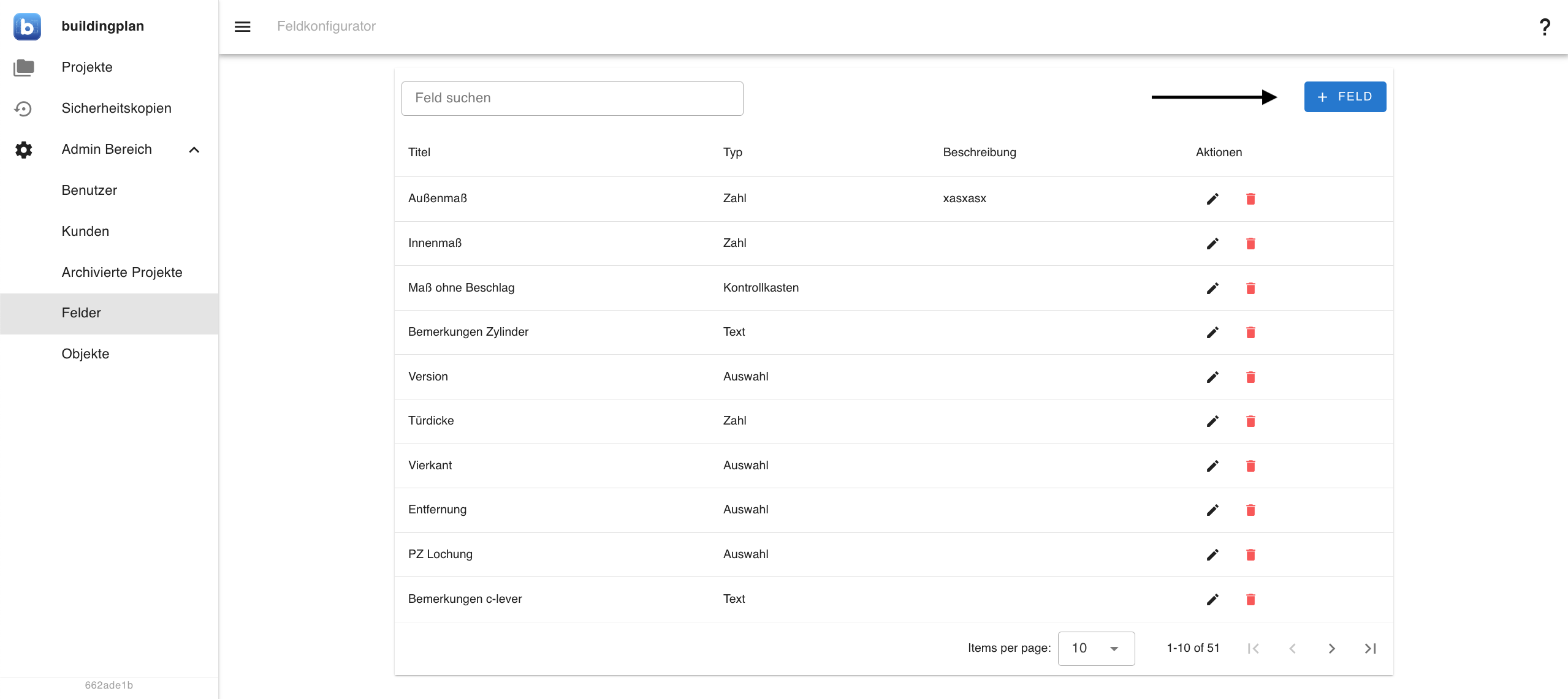Screen dimensions: 1568x699
Task: Open help via question mark icon
Action: coord(1544,26)
